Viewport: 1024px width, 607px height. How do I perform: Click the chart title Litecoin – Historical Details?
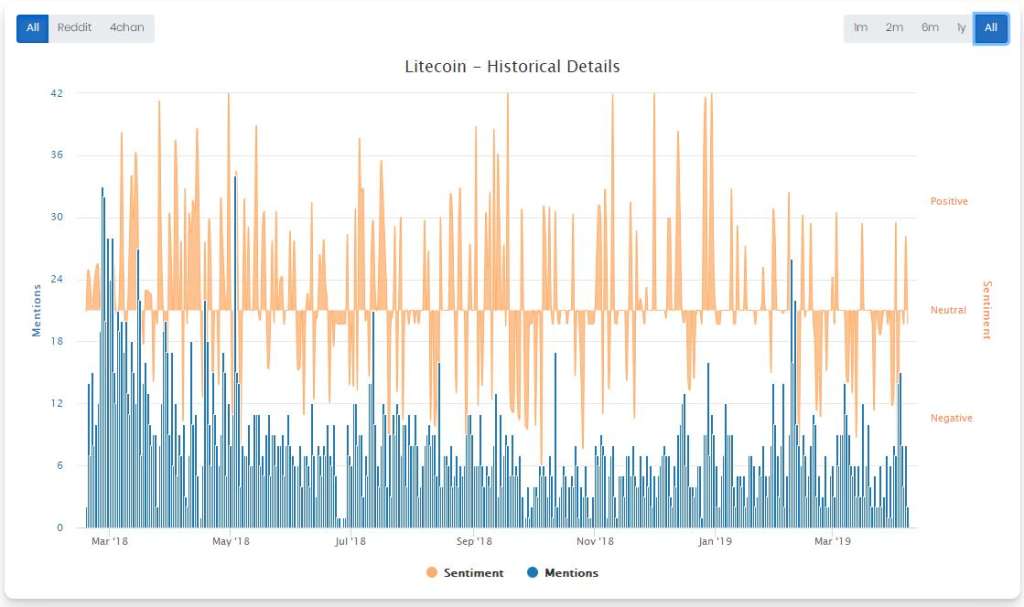tap(512, 67)
